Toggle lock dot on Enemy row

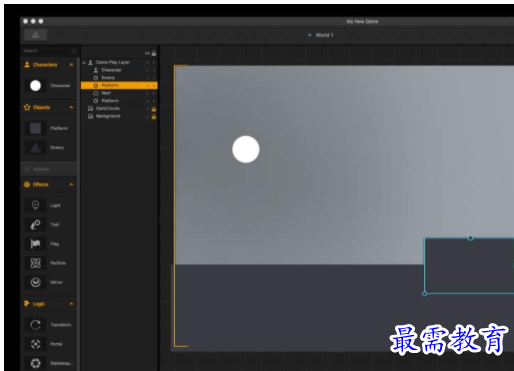click(x=154, y=78)
